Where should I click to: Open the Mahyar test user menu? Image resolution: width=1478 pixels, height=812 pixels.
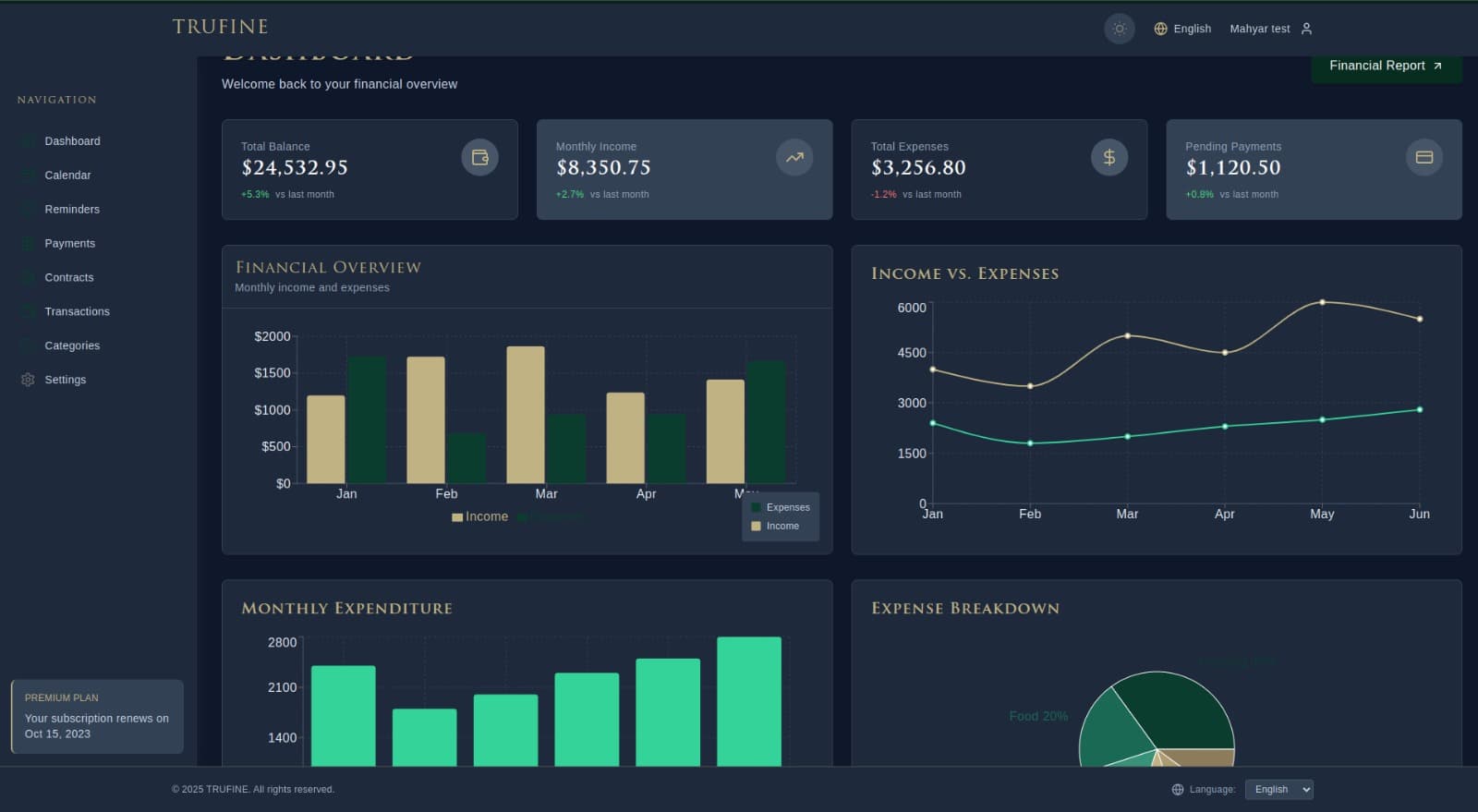click(1260, 29)
